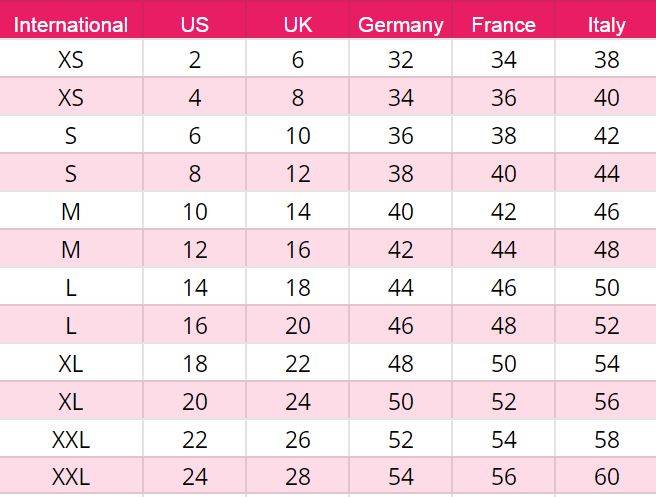Click US size 18 in XL row

(x=195, y=364)
